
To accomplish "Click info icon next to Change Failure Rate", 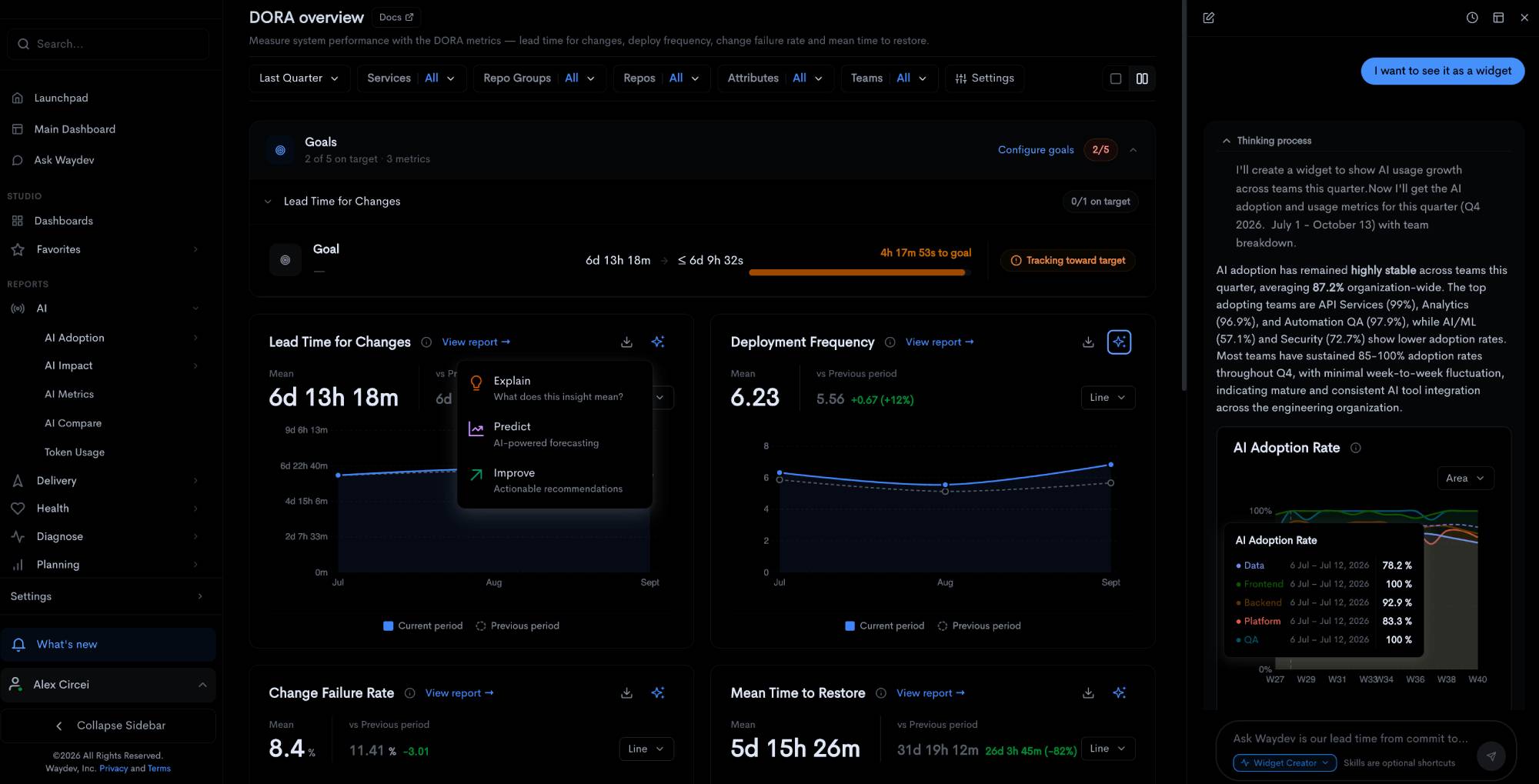I will 409,693.
